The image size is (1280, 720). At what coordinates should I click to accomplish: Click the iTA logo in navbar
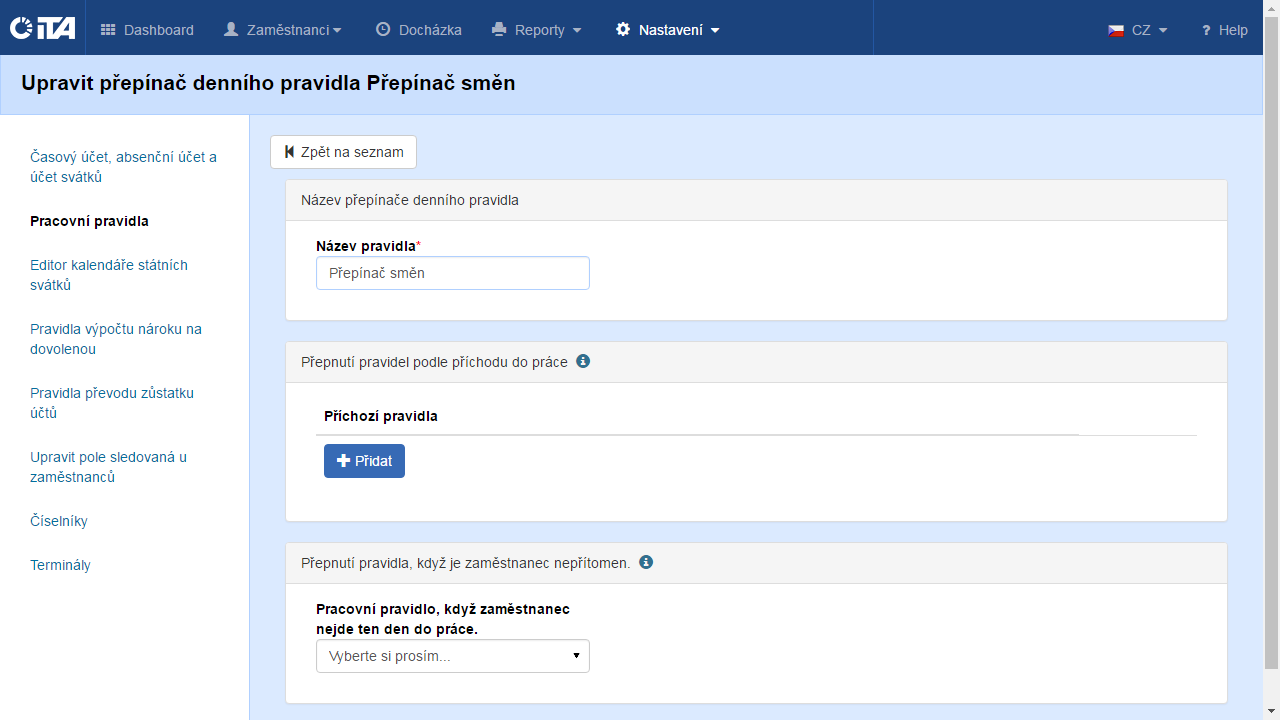click(x=42, y=29)
